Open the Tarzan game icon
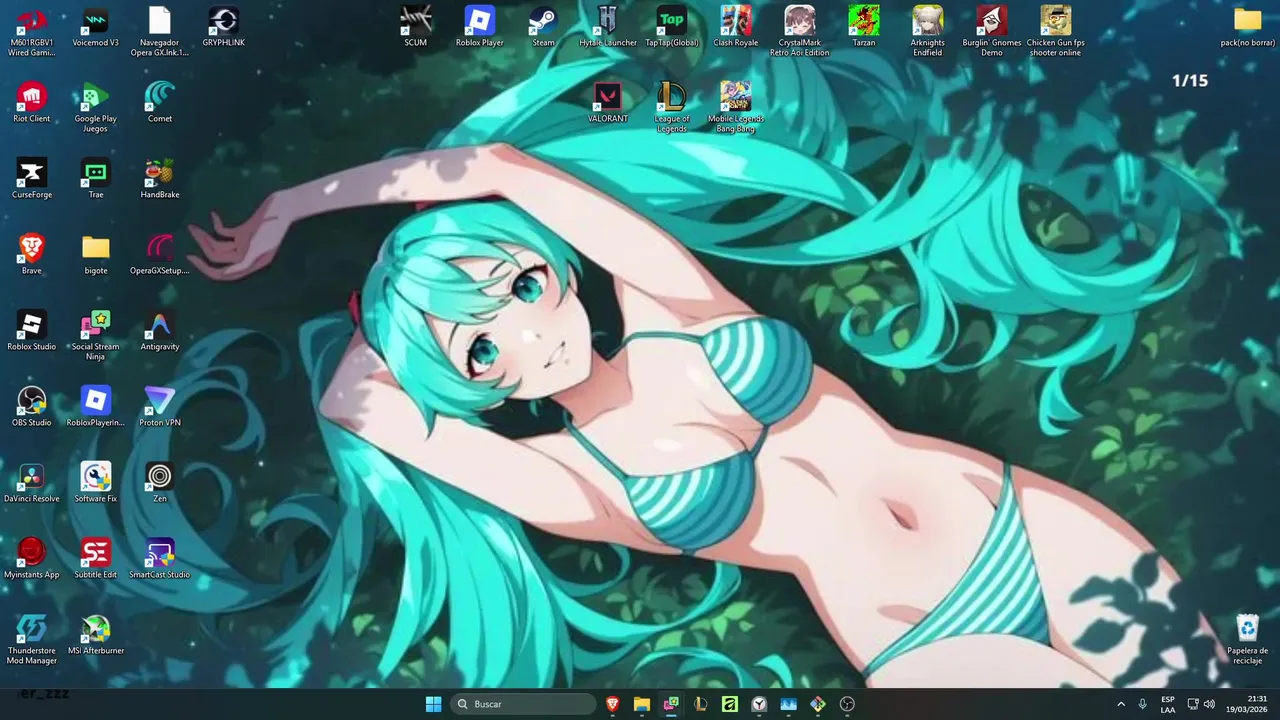This screenshot has height=720, width=1280. pos(864,26)
